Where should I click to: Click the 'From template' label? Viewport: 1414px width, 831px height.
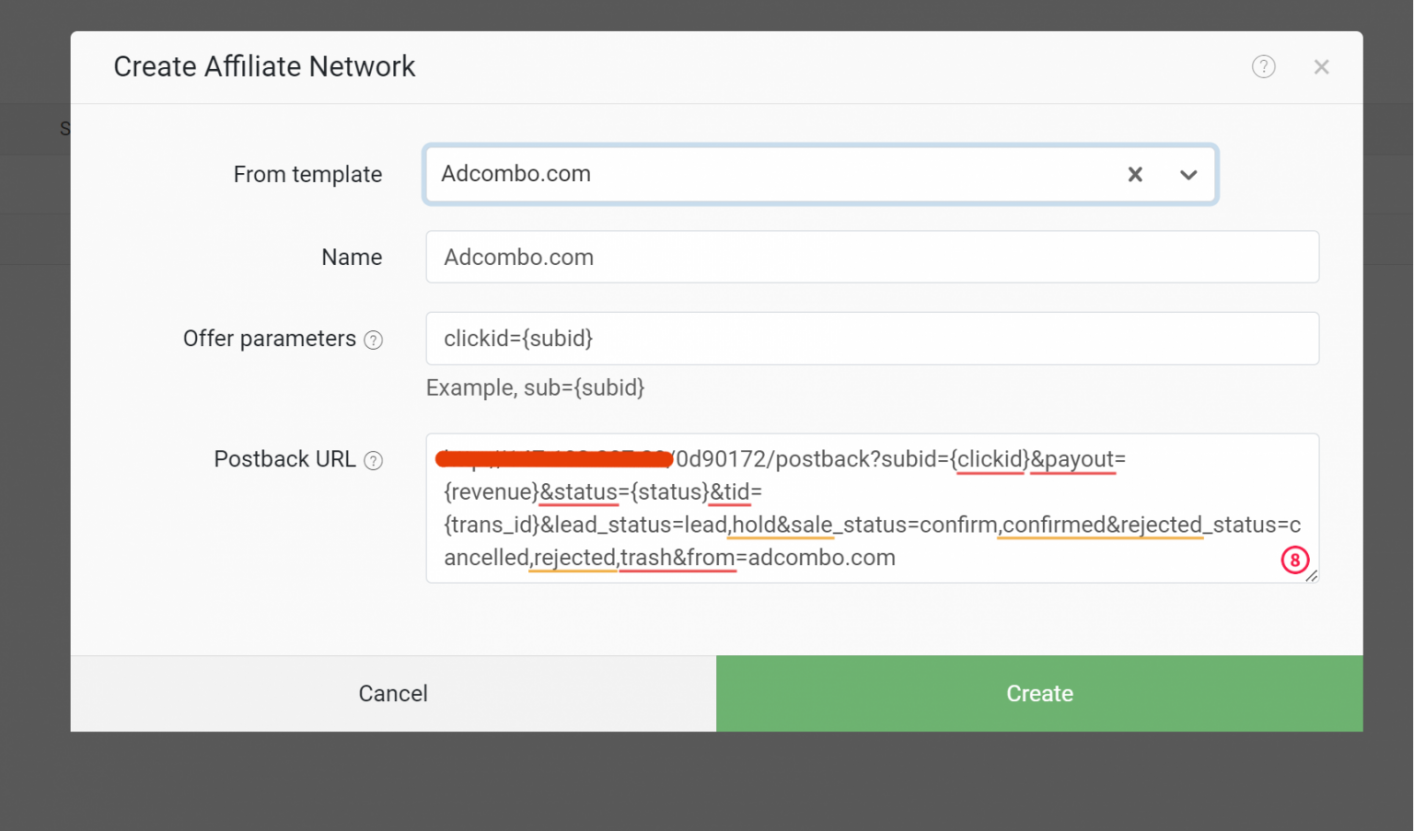pos(308,174)
